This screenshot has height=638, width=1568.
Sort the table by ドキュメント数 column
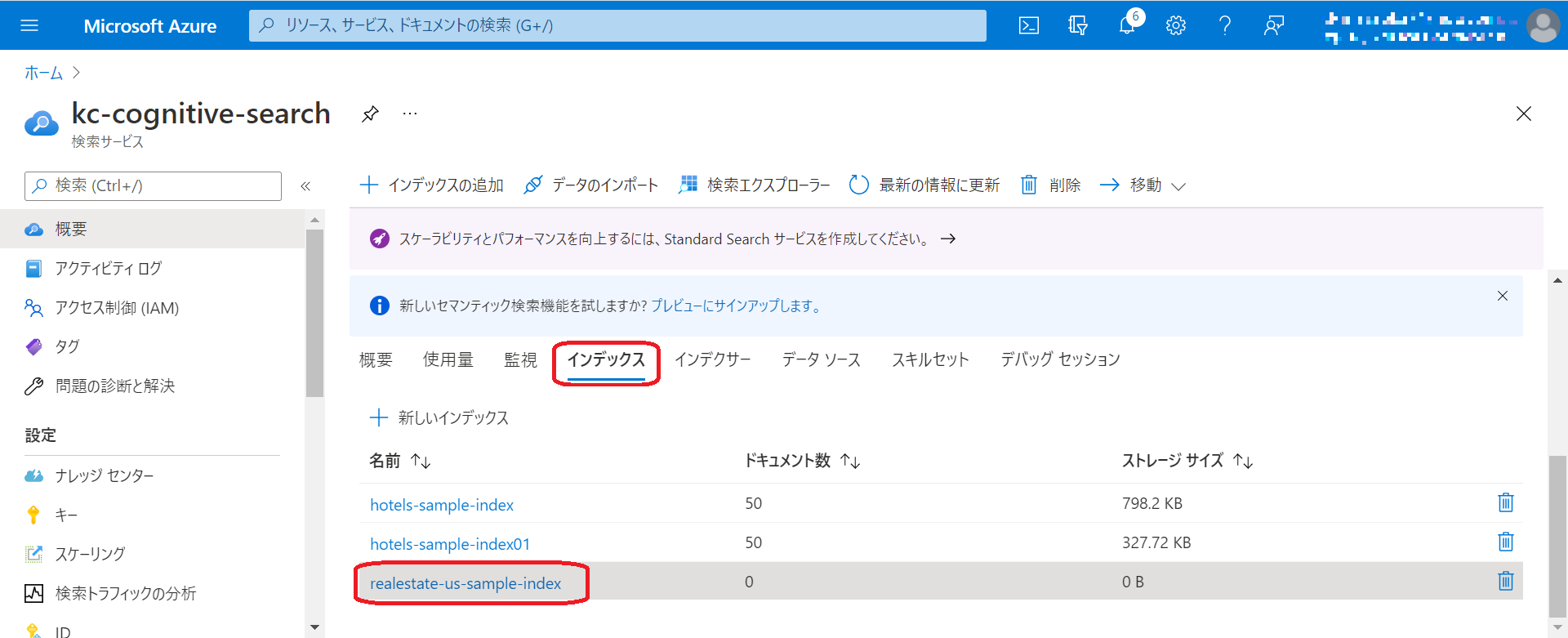pyautogui.click(x=802, y=461)
